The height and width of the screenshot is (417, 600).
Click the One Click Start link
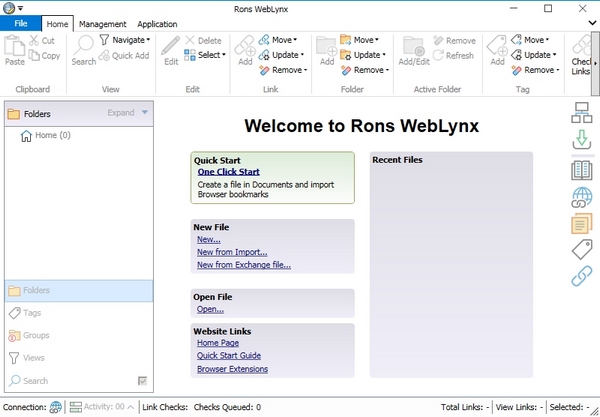click(228, 172)
